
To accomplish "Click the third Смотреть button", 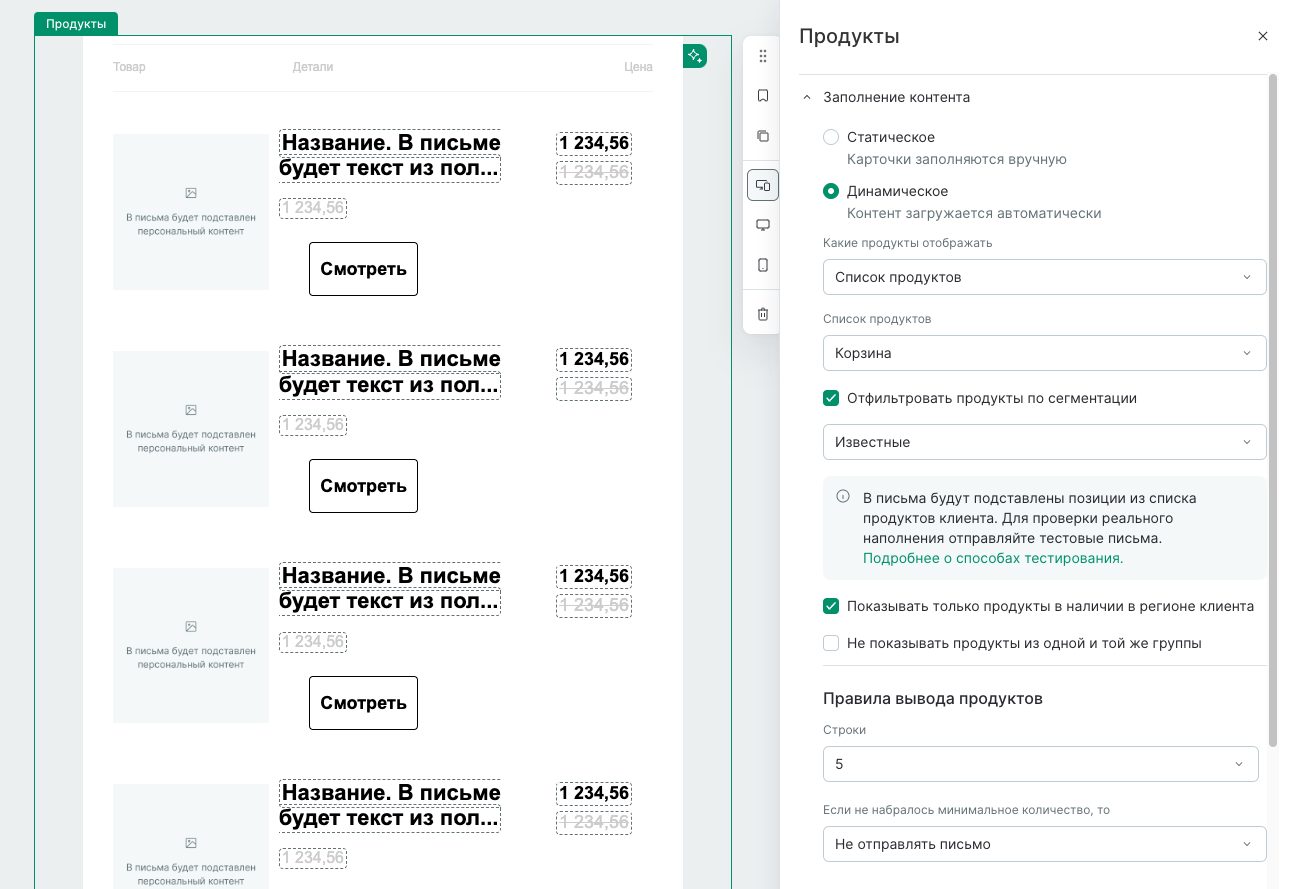I will pos(363,703).
